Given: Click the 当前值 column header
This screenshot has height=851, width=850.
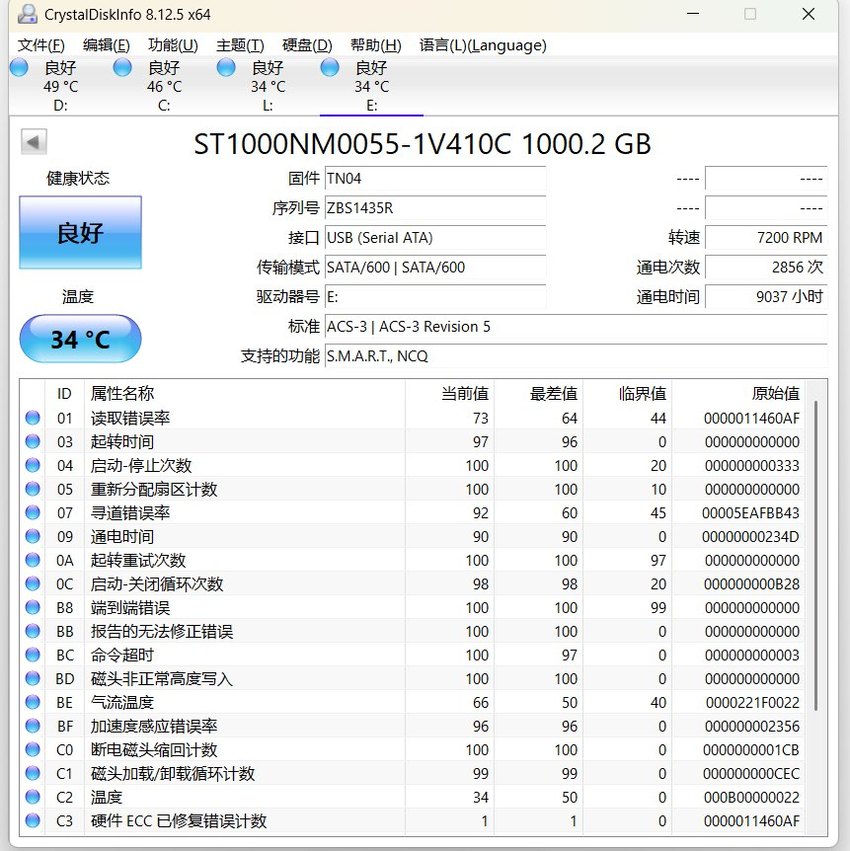Looking at the screenshot, I should point(450,393).
